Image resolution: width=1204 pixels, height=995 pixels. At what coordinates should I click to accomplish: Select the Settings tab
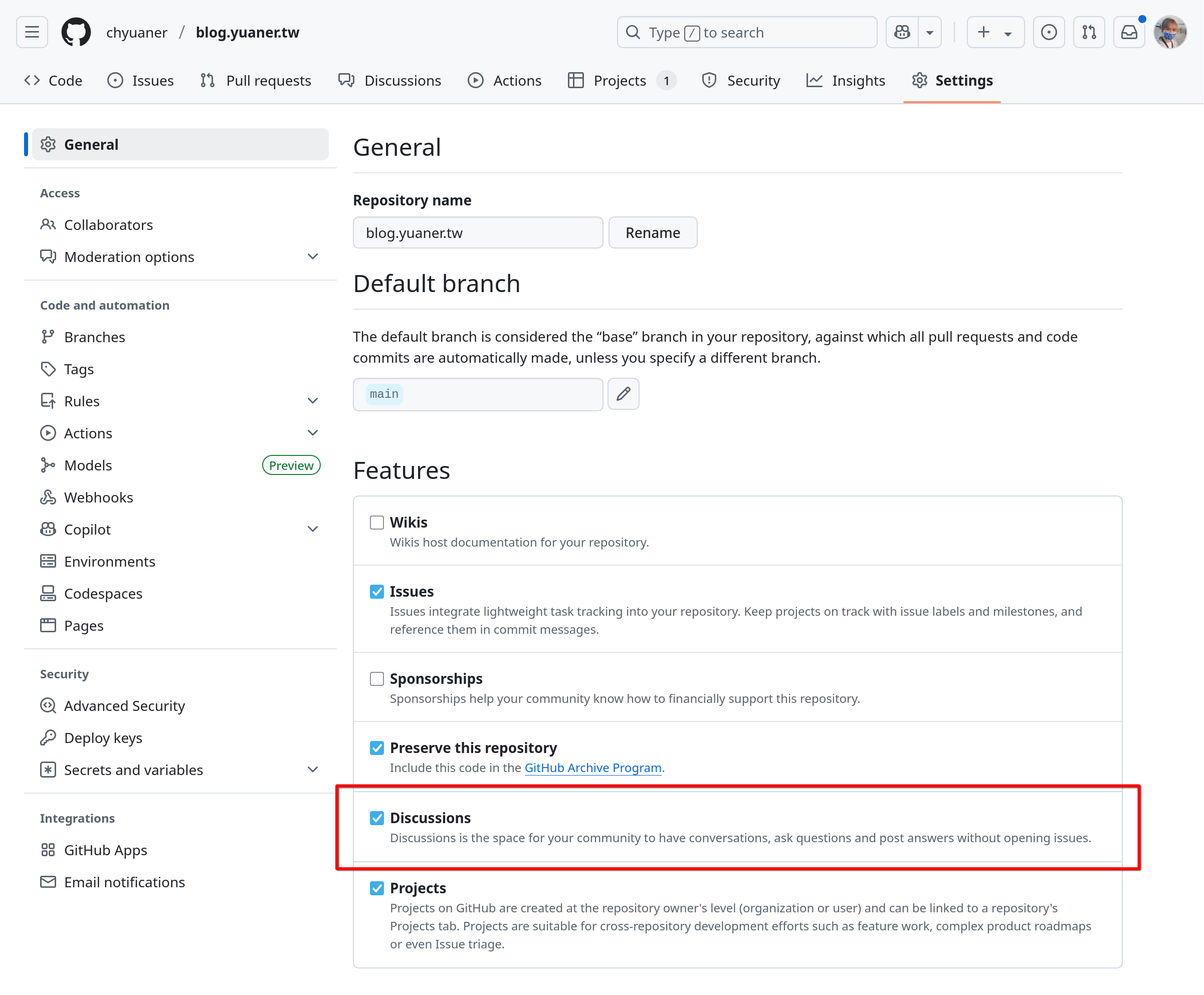pos(952,80)
